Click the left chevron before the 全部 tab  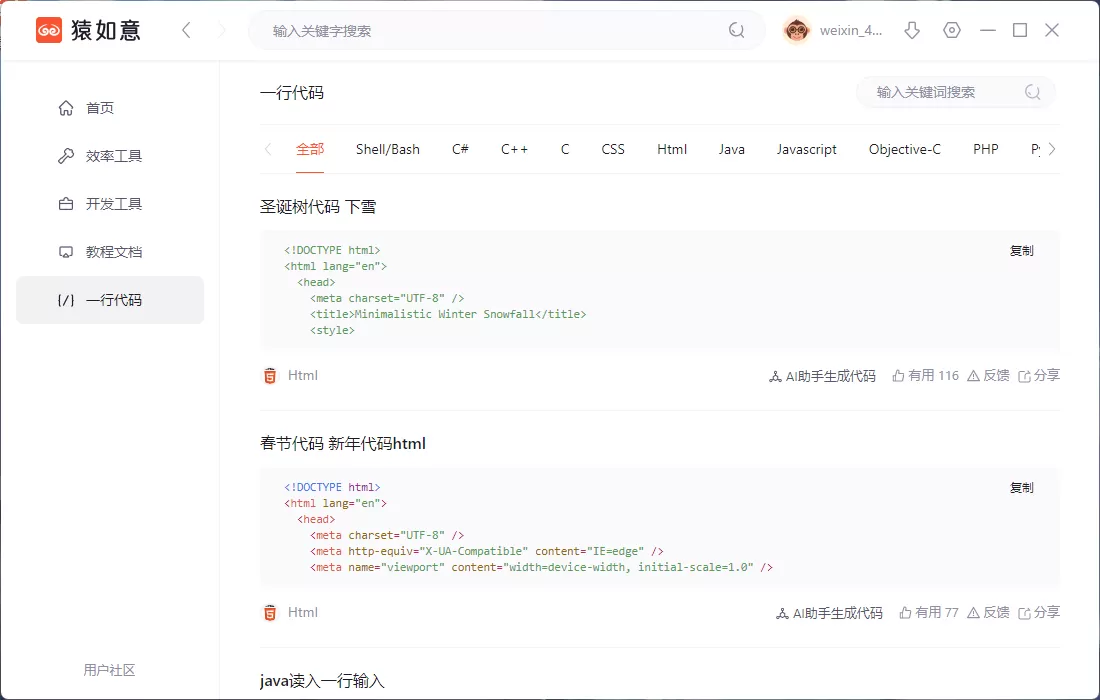(x=267, y=148)
